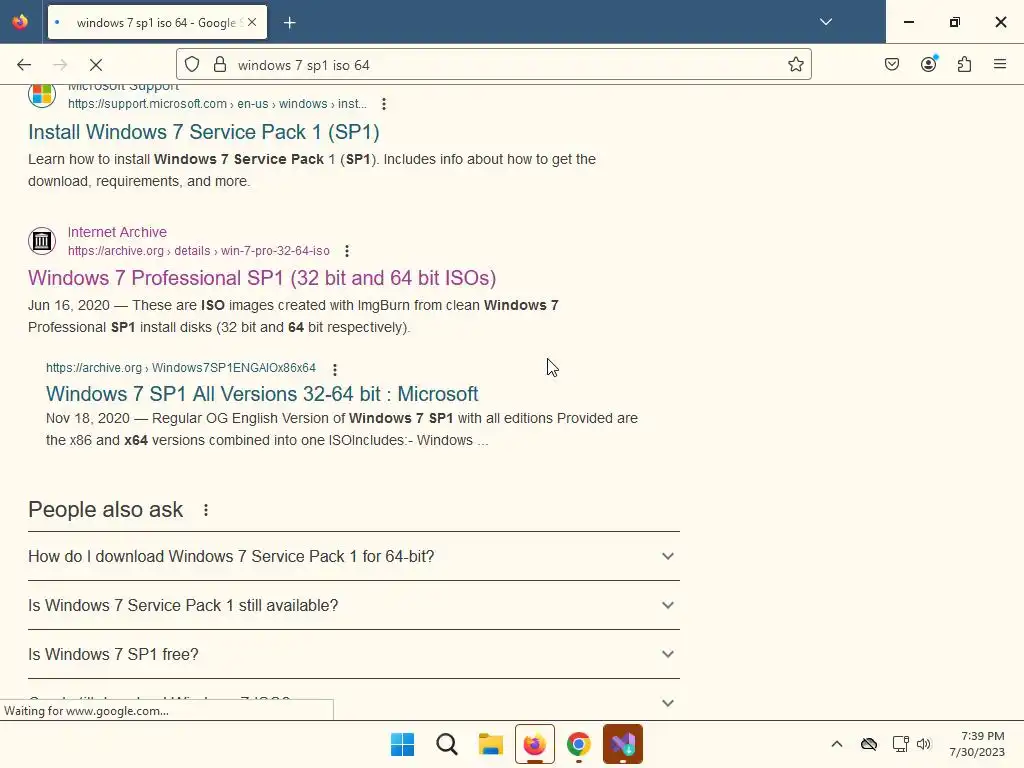Open Windows taskbar Search

(x=447, y=744)
